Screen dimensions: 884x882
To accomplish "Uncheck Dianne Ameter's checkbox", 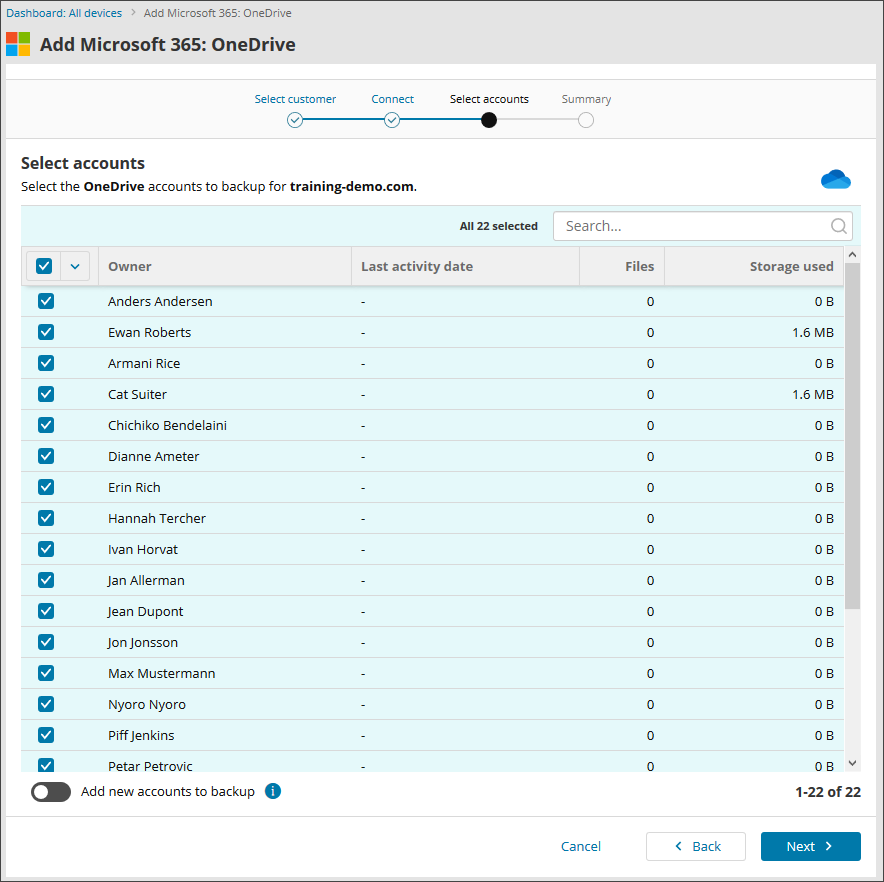I will [46, 456].
